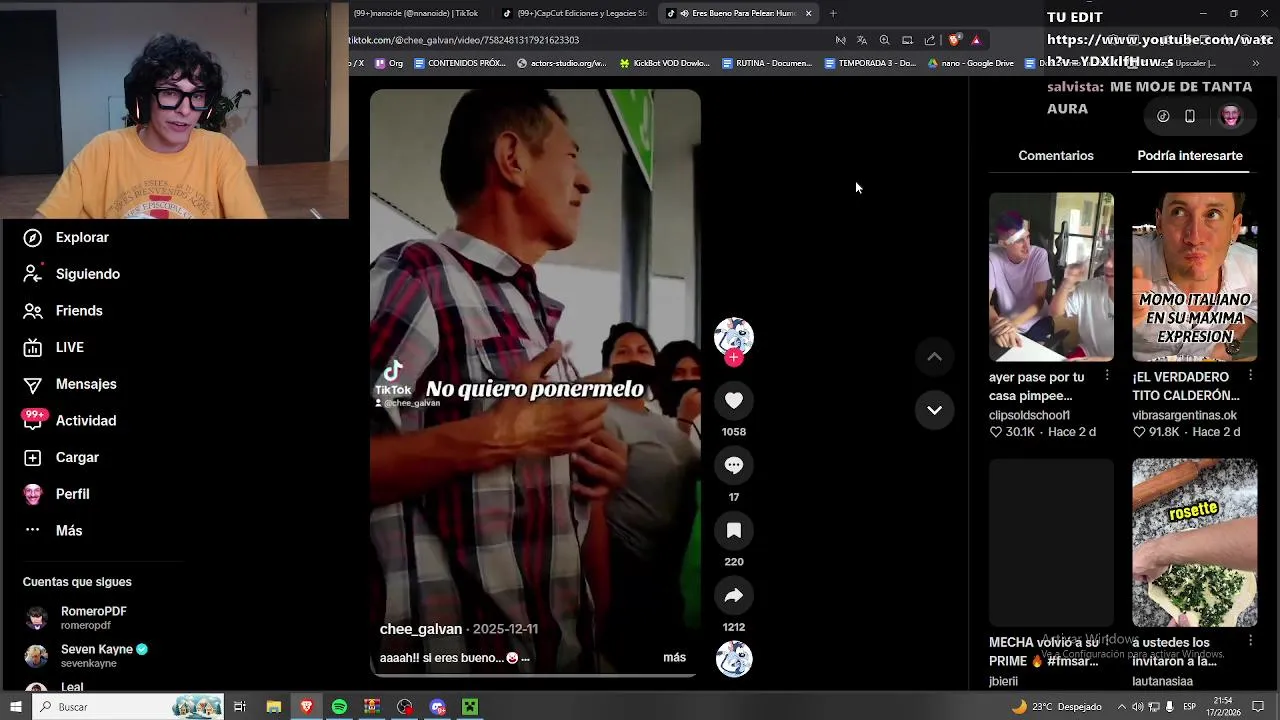Close the 'Eres Bueno Para Pelear' tab
The height and width of the screenshot is (720, 1280).
[808, 13]
